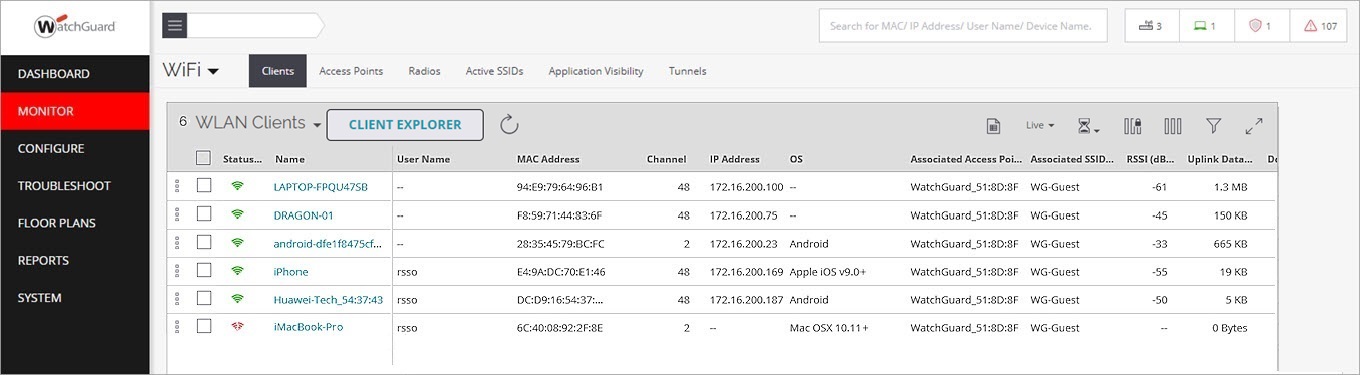
Task: Check the box for Huawei-Tech_54:37:43
Action: pos(204,298)
